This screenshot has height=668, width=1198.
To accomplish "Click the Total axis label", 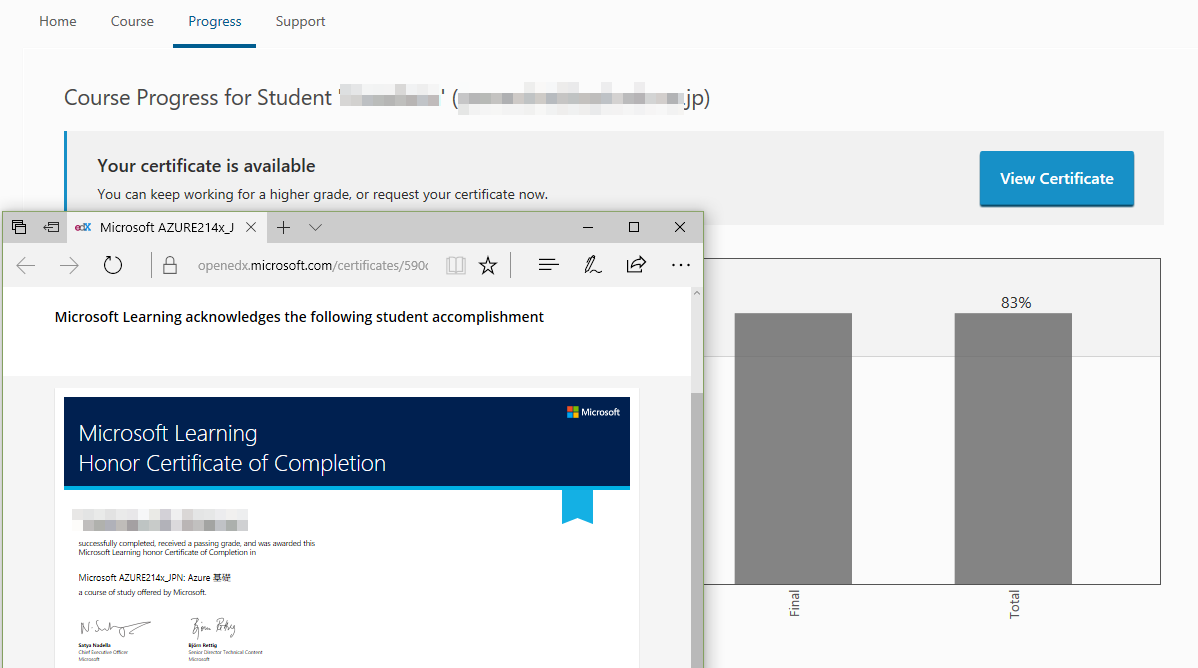I will click(x=1014, y=604).
